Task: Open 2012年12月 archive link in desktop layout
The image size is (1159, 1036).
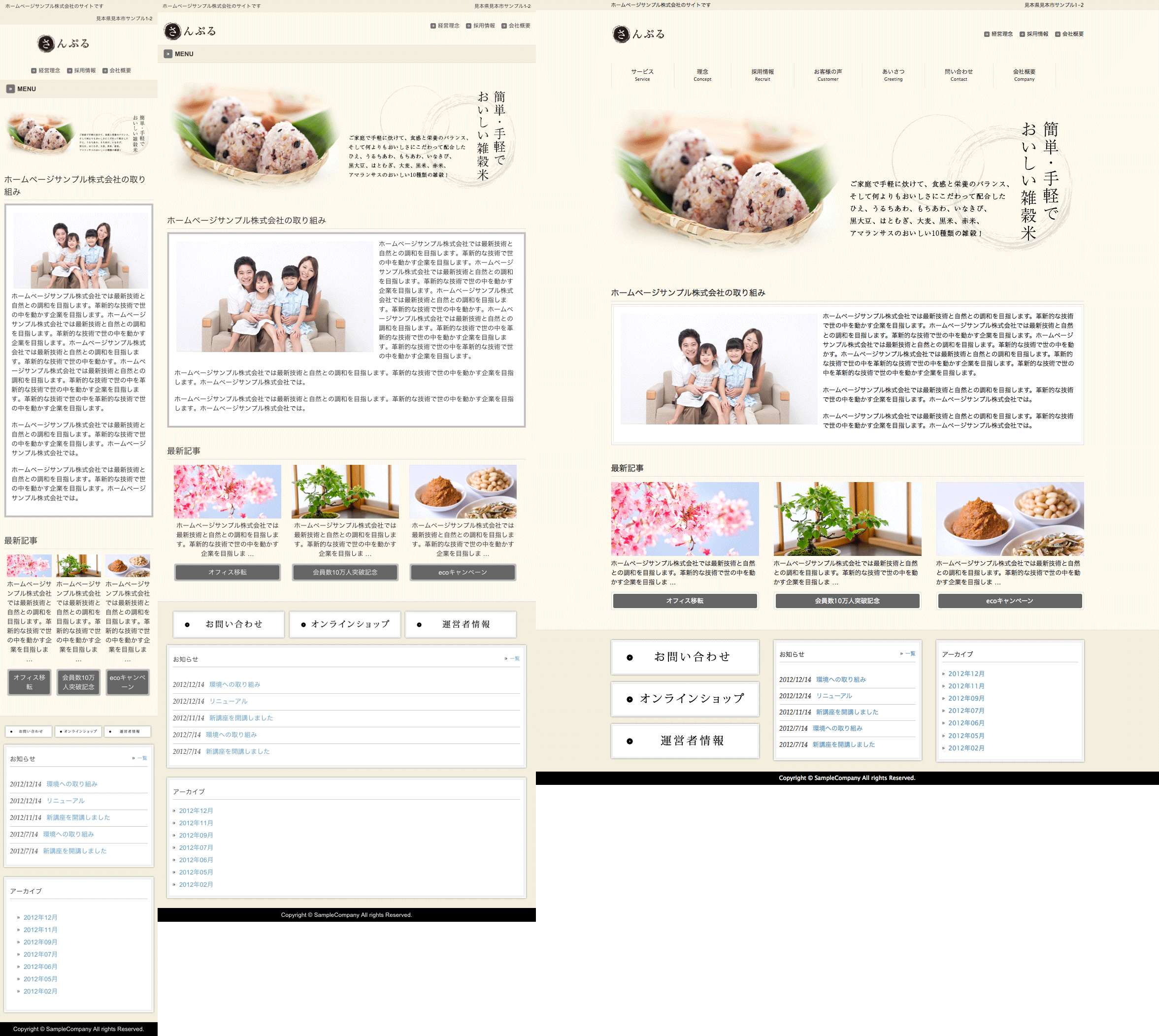Action: tap(965, 674)
